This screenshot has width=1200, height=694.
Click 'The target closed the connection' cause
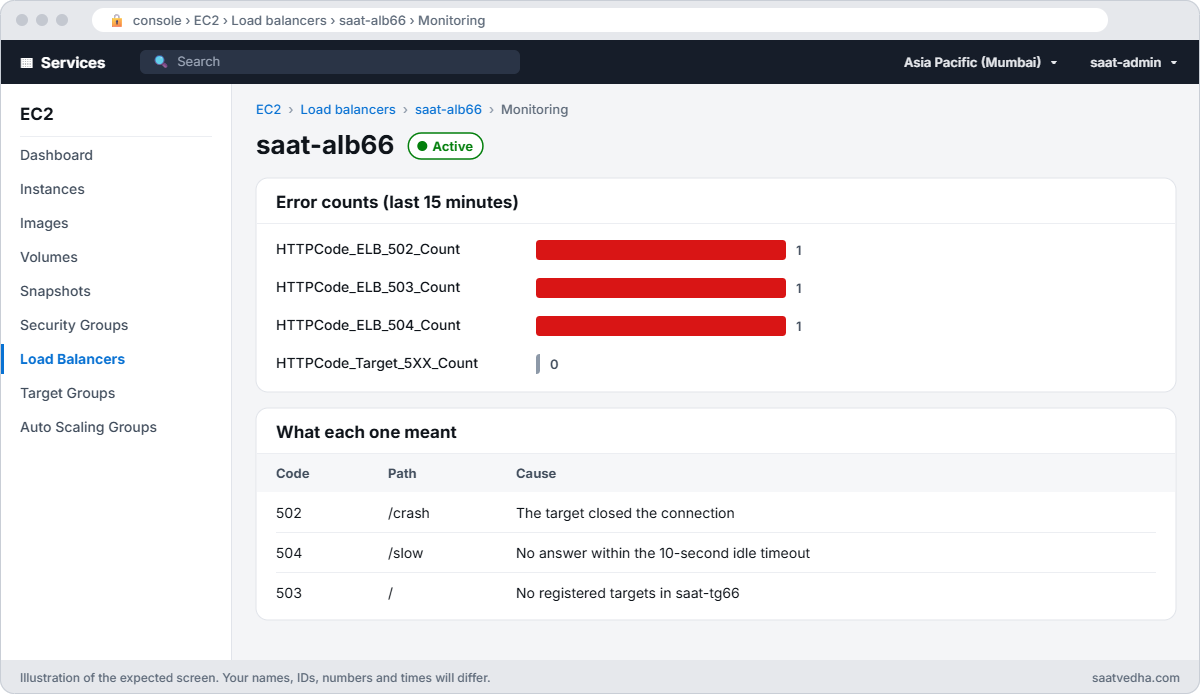point(625,513)
